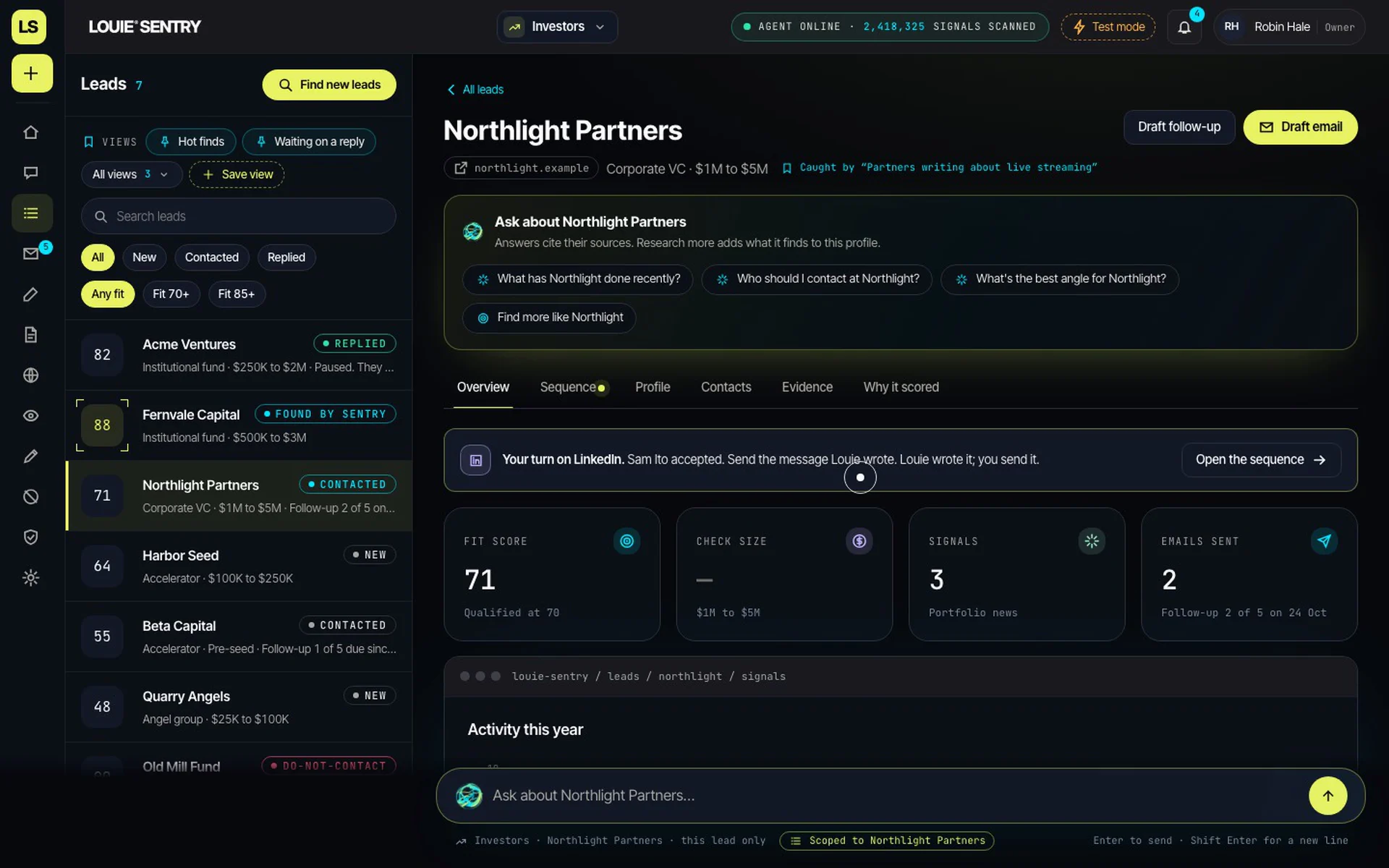
Task: Click Find new leads button
Action: tap(329, 85)
